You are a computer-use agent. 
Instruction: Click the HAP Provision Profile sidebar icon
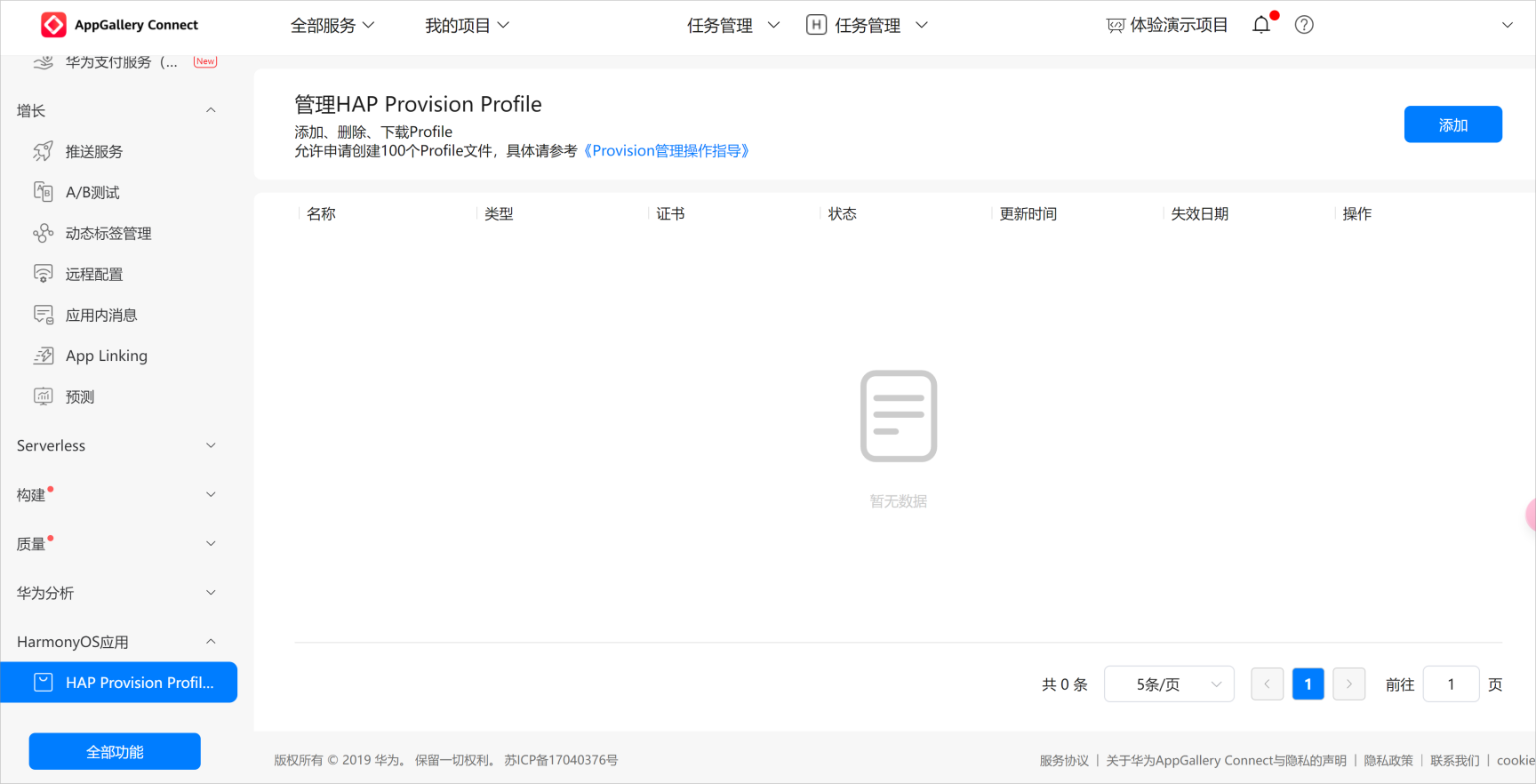click(43, 682)
